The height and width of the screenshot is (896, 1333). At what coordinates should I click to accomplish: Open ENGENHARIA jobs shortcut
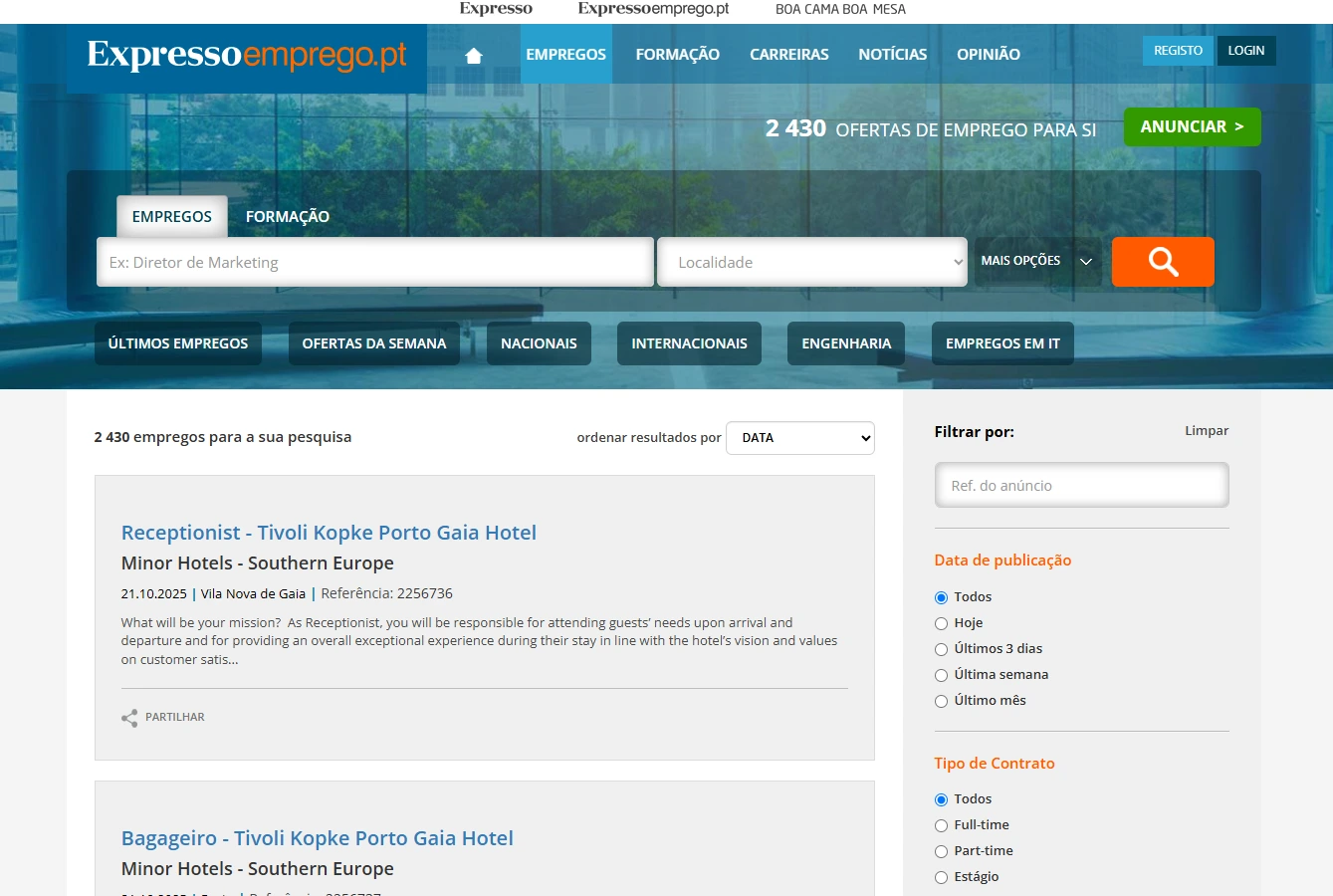(x=846, y=343)
